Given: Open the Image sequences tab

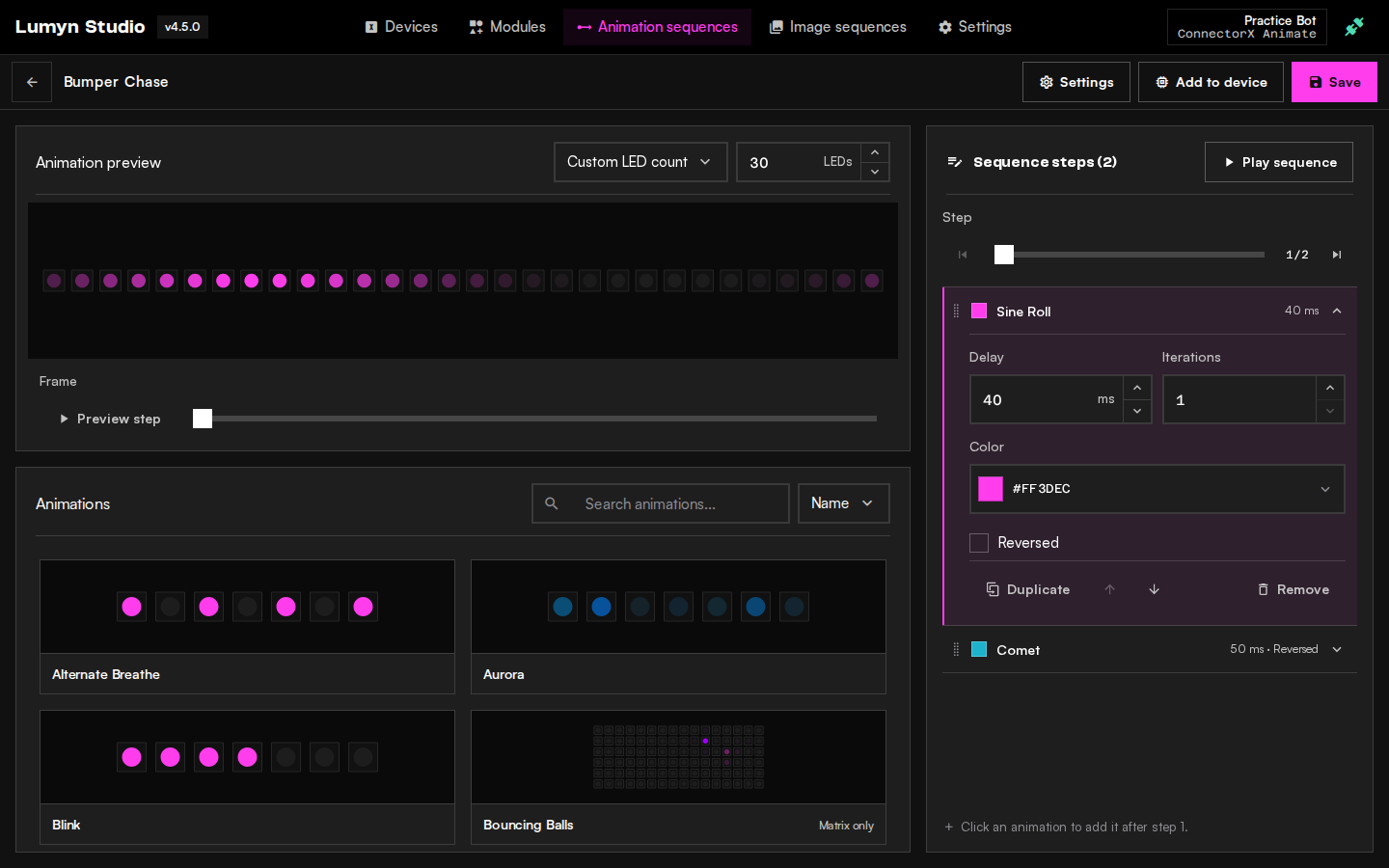Looking at the screenshot, I should click(x=837, y=27).
